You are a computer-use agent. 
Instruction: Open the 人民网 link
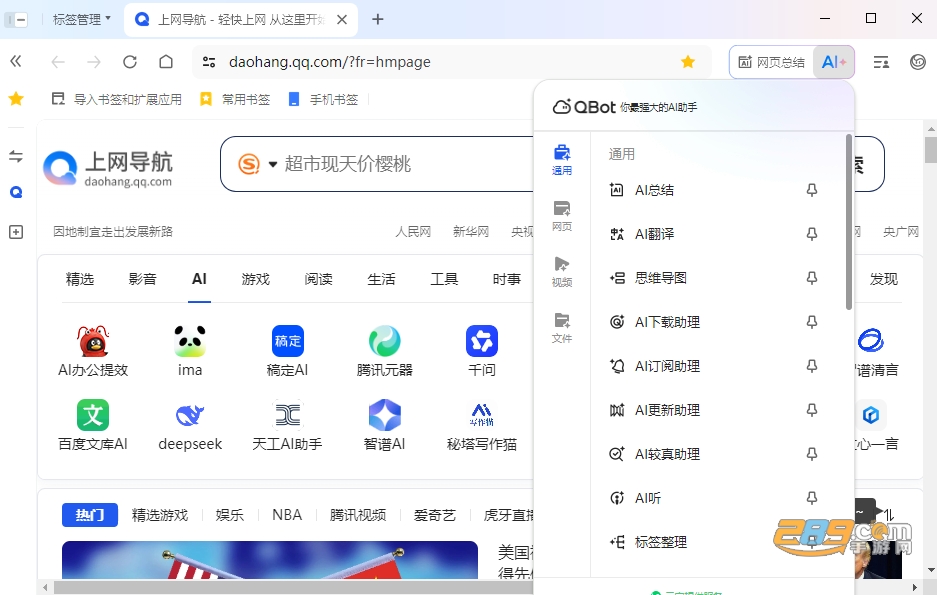coord(413,232)
